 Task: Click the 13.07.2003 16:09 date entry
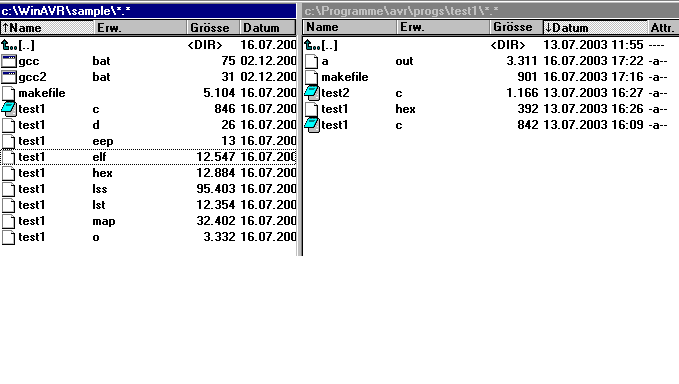tap(593, 125)
